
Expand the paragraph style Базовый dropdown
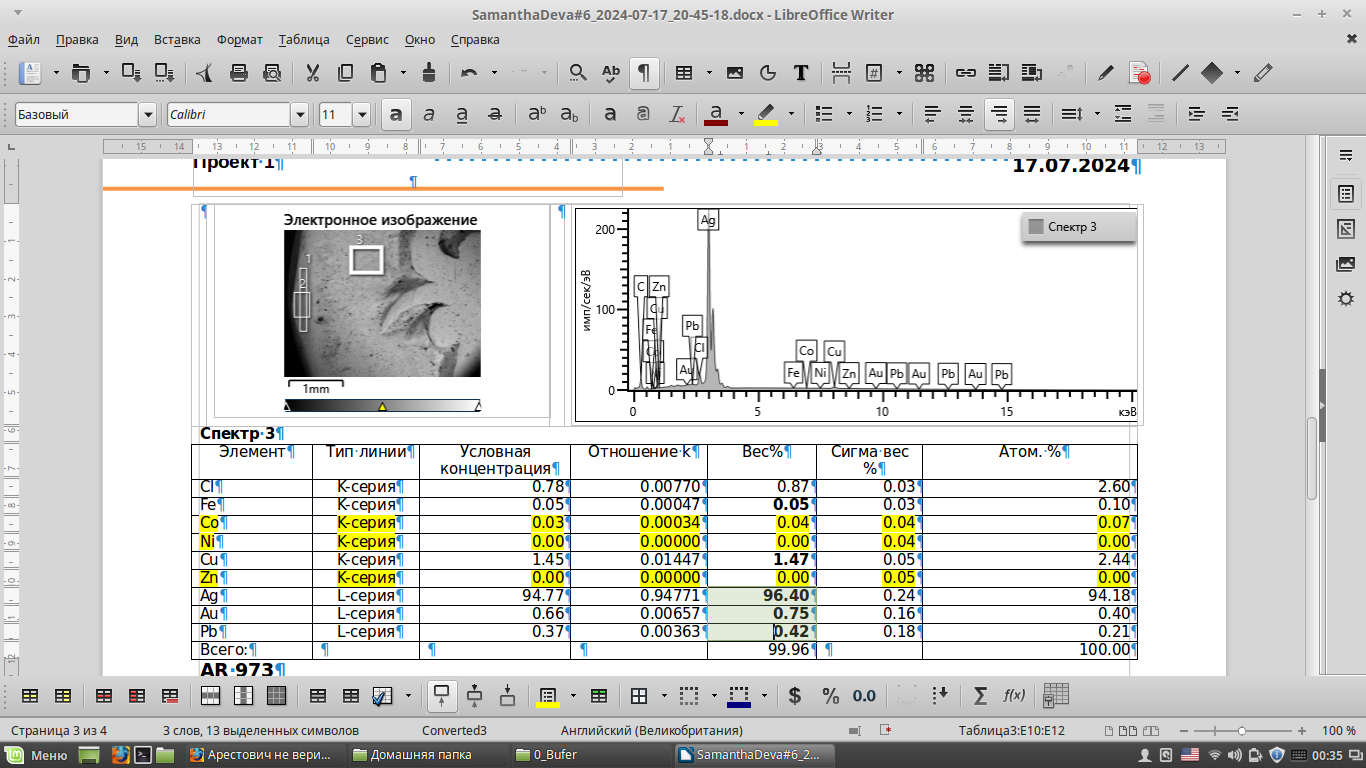(x=148, y=115)
